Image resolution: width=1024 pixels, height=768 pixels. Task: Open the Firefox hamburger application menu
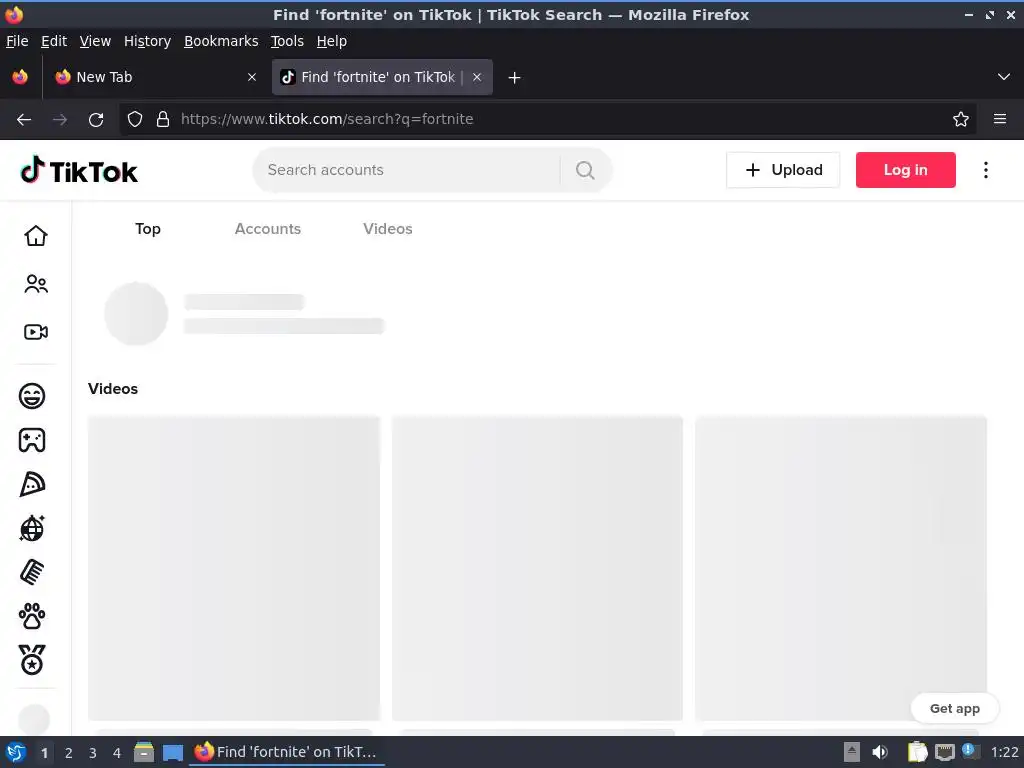pos(1000,119)
